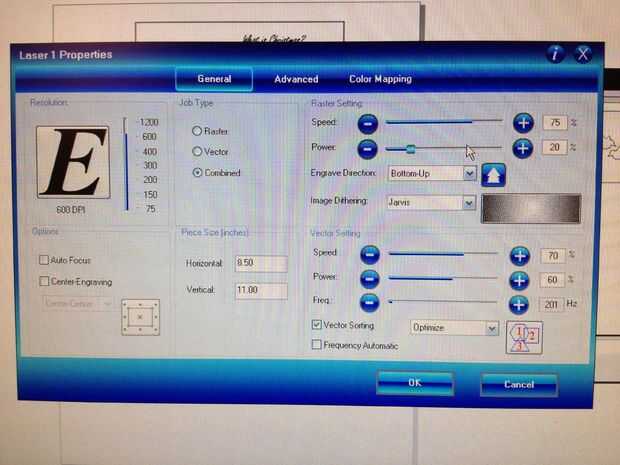Screen dimensions: 620x465
Task: Click the vector speed value field 70
Action: (x=553, y=256)
